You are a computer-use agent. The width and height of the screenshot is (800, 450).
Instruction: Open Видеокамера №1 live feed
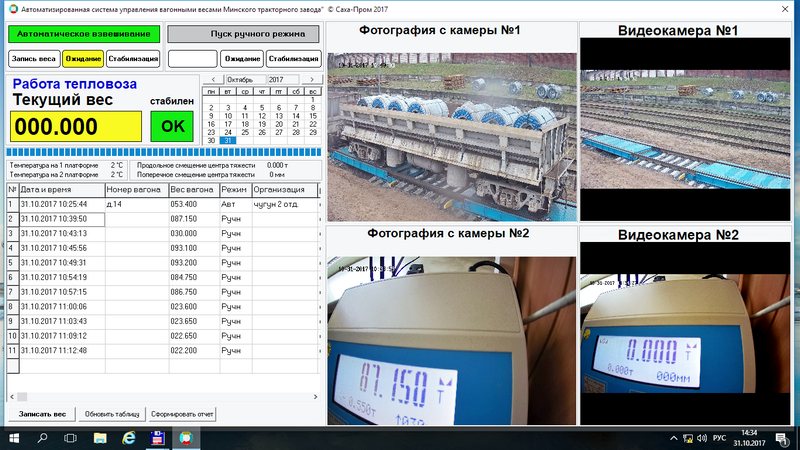tap(685, 129)
